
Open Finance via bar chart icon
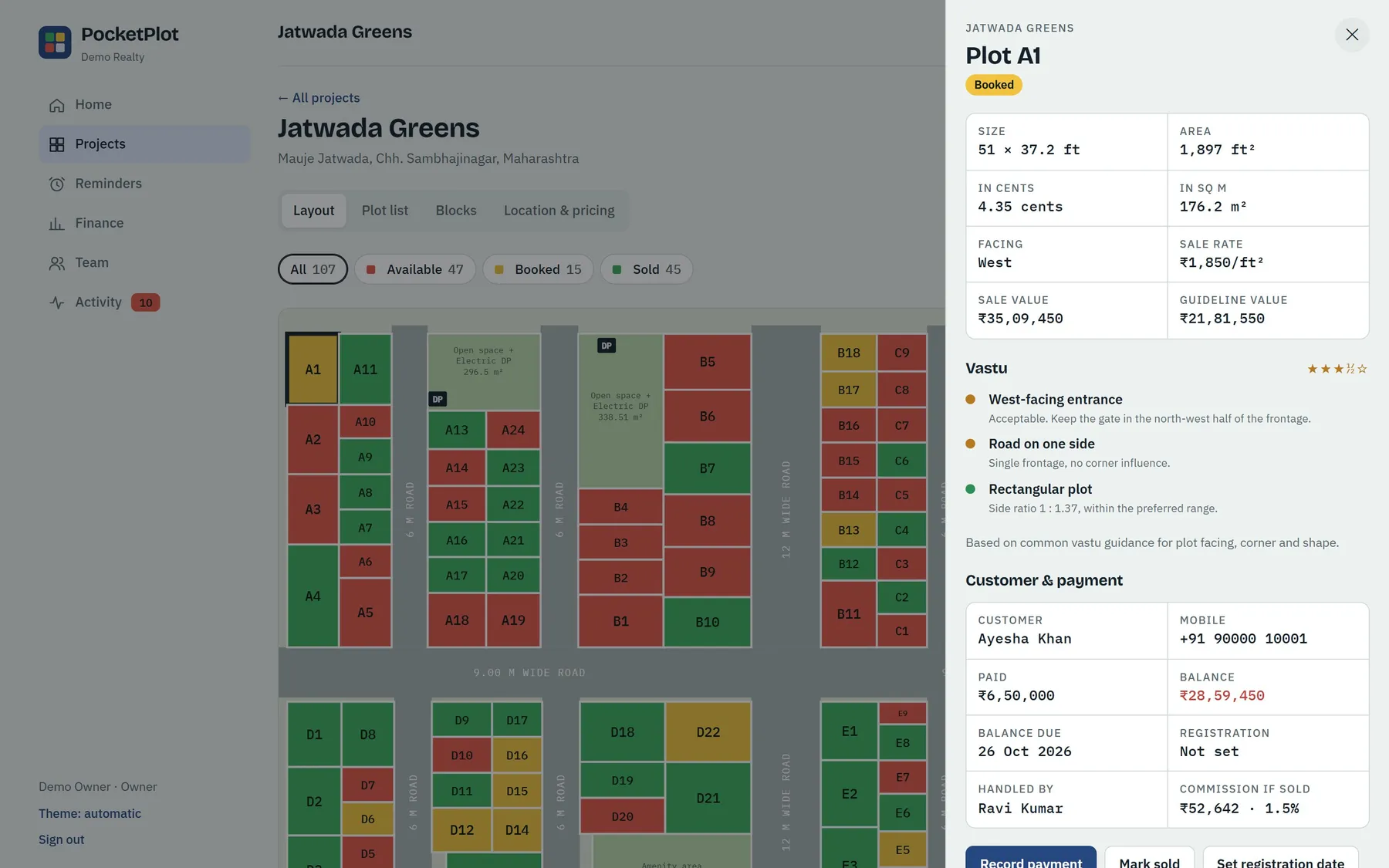pos(56,224)
